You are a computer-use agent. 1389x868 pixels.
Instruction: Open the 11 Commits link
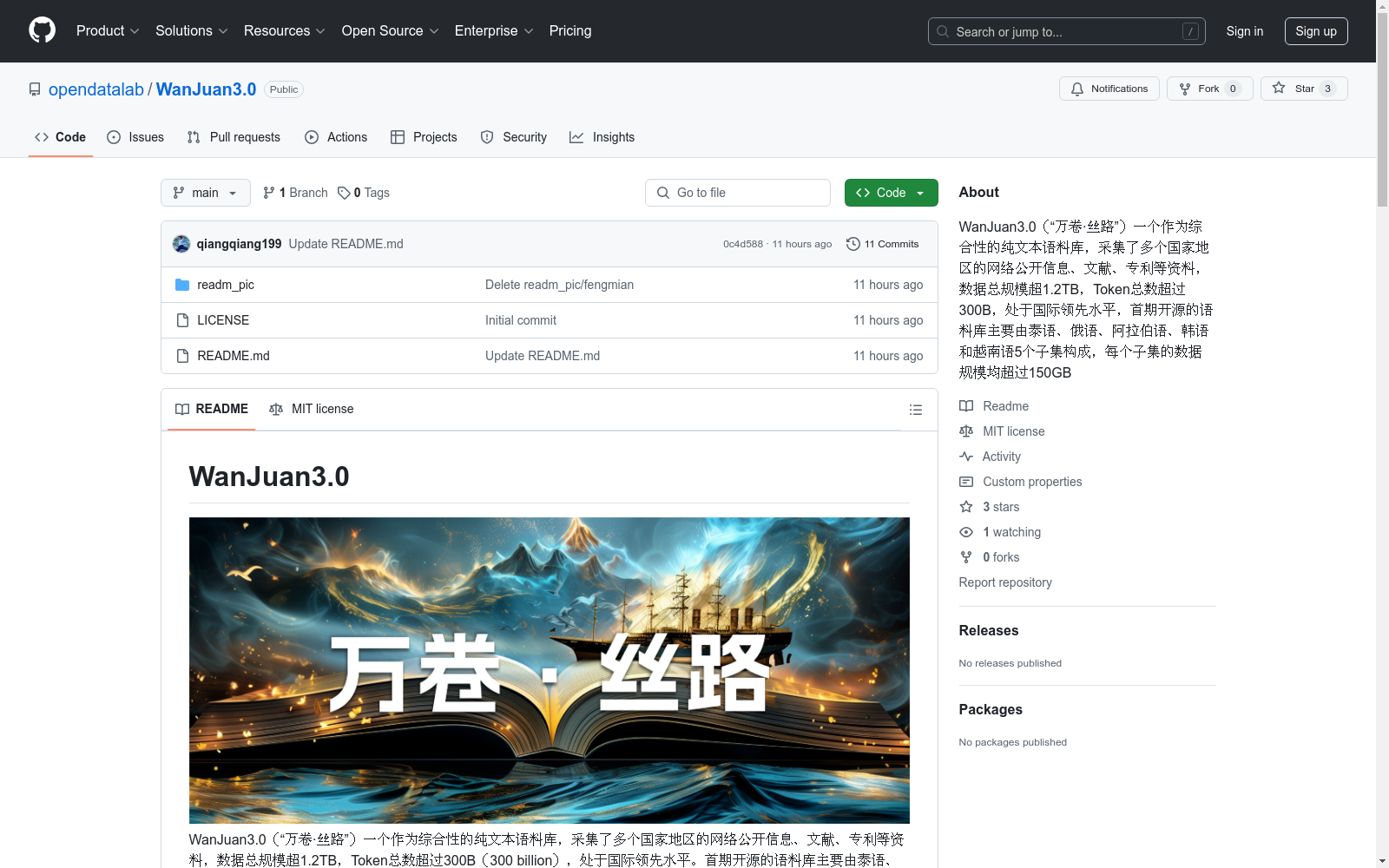tap(882, 244)
